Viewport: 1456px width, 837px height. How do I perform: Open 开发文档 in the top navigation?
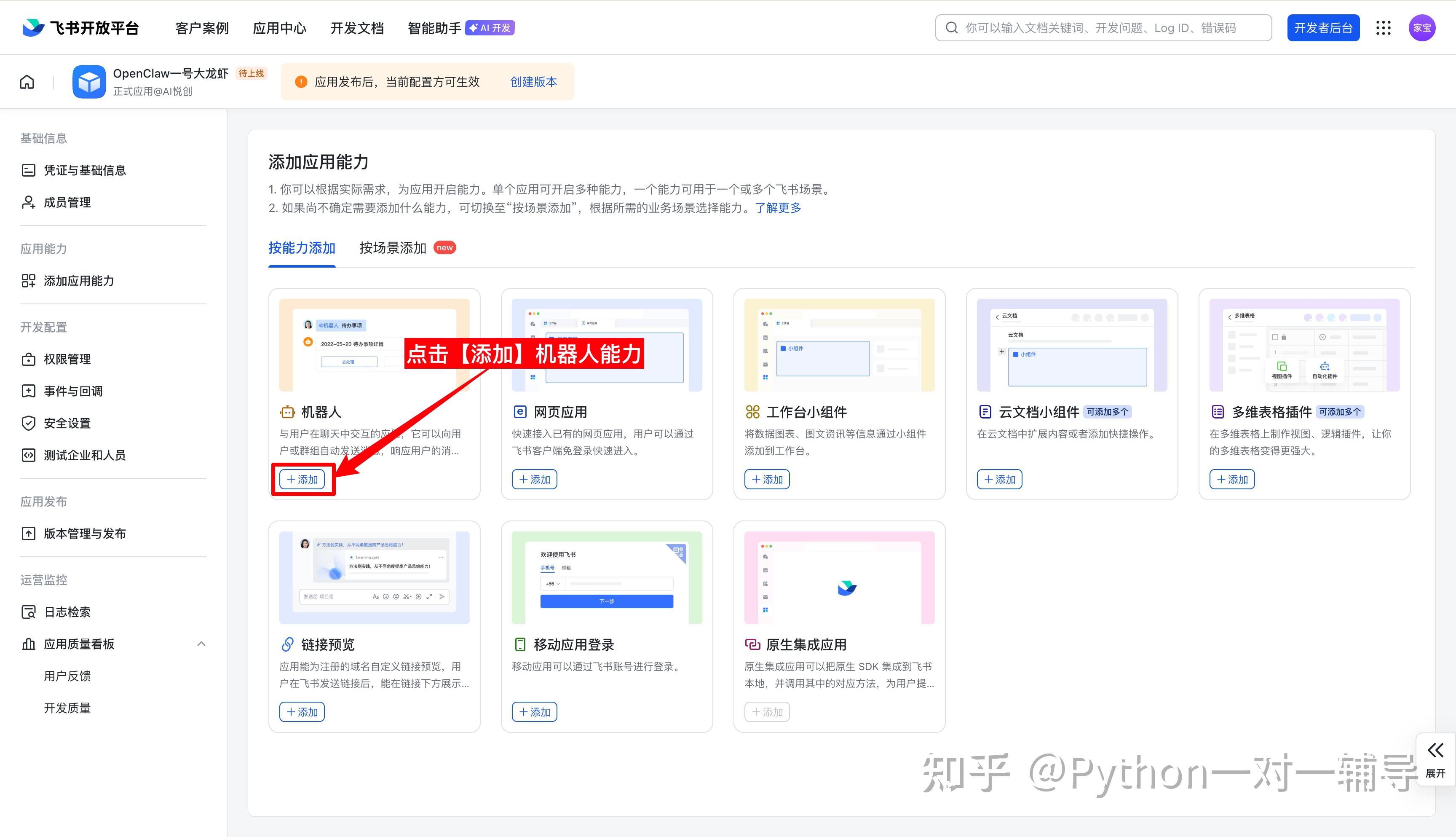click(357, 27)
